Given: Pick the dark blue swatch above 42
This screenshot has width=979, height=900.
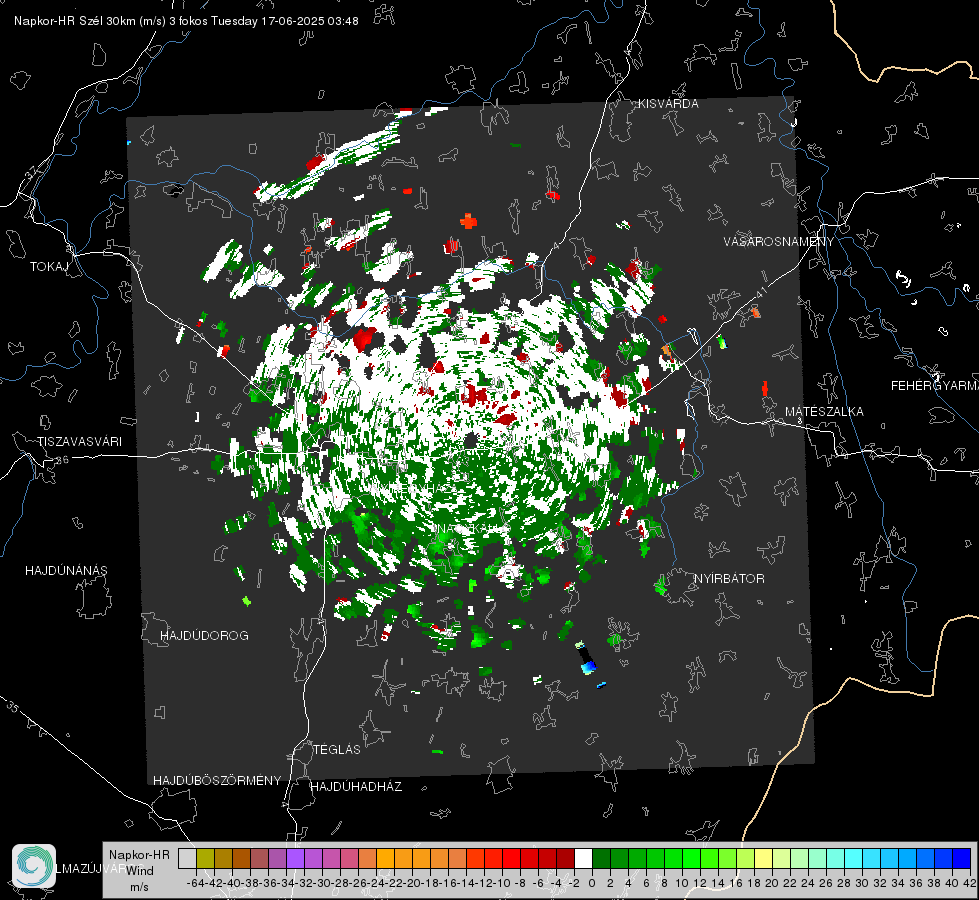Looking at the screenshot, I should (962, 858).
